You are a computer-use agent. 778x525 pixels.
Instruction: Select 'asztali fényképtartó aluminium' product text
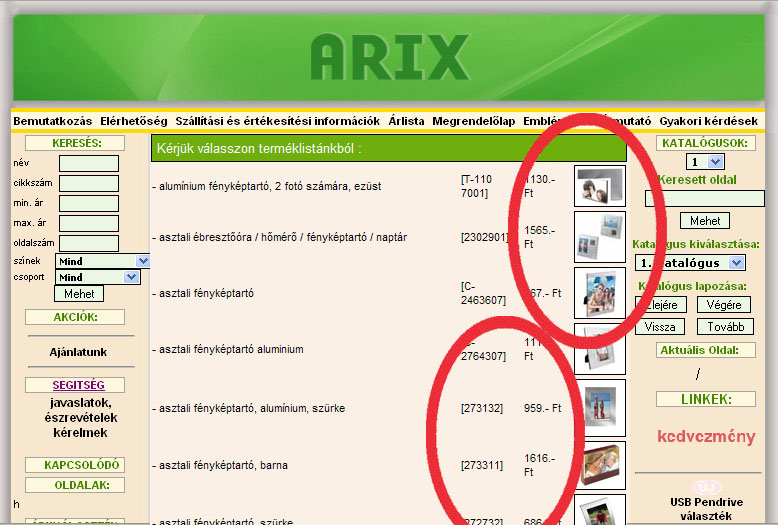[228, 349]
